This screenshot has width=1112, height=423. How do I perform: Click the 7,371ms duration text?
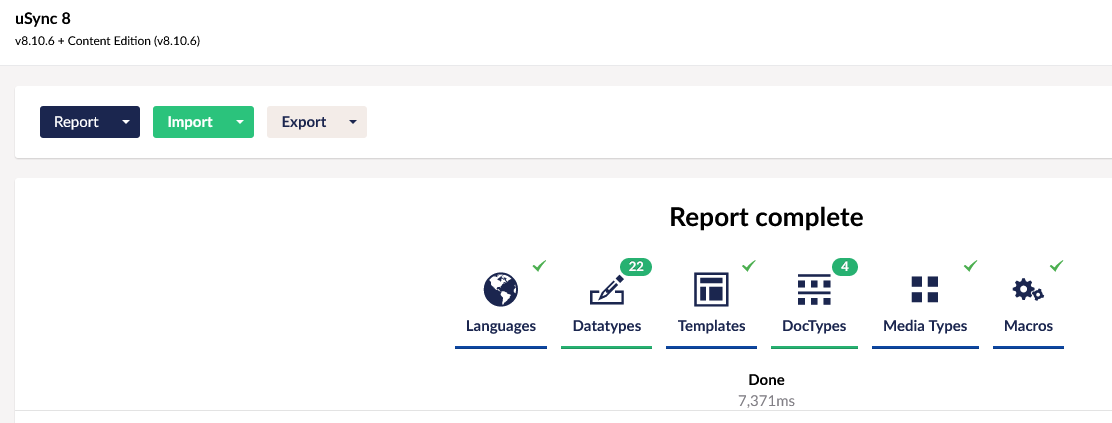click(x=767, y=401)
